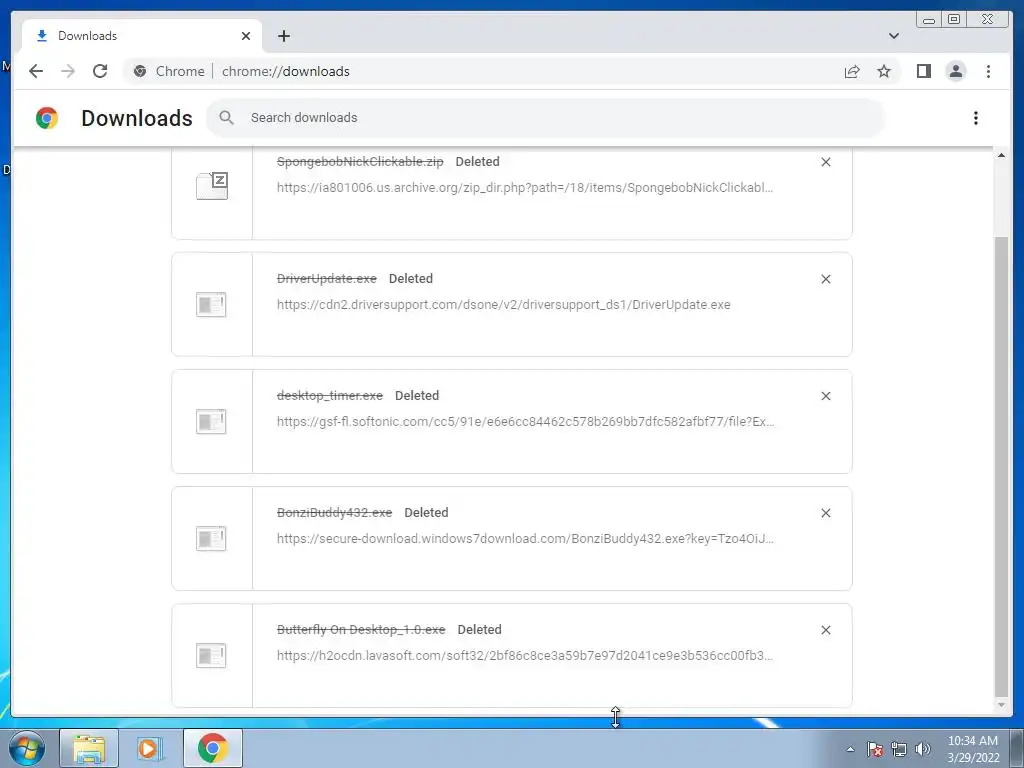Click the DriverUpdate.exe file icon
Image resolution: width=1024 pixels, height=768 pixels.
pyautogui.click(x=211, y=304)
